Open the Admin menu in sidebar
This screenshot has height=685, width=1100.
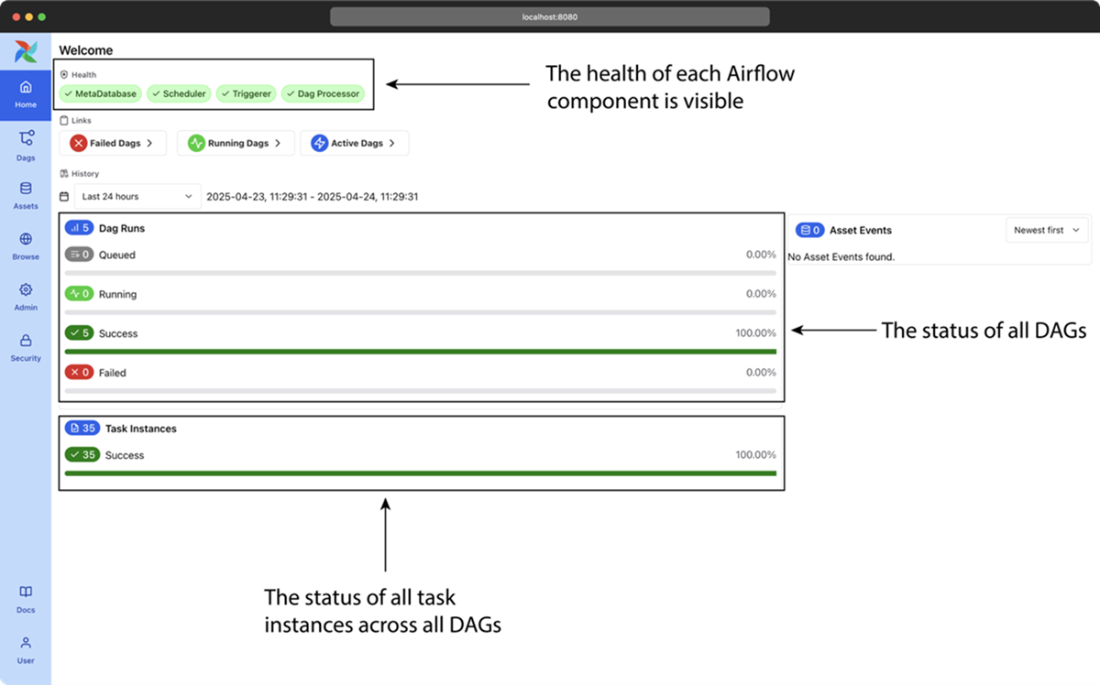(26, 296)
